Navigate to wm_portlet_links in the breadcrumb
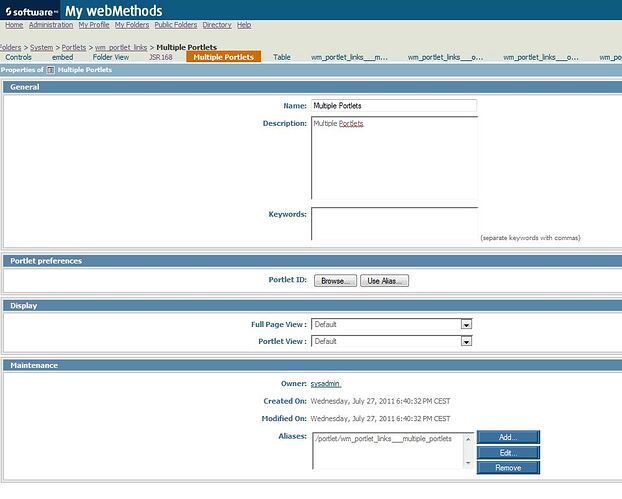 121,48
